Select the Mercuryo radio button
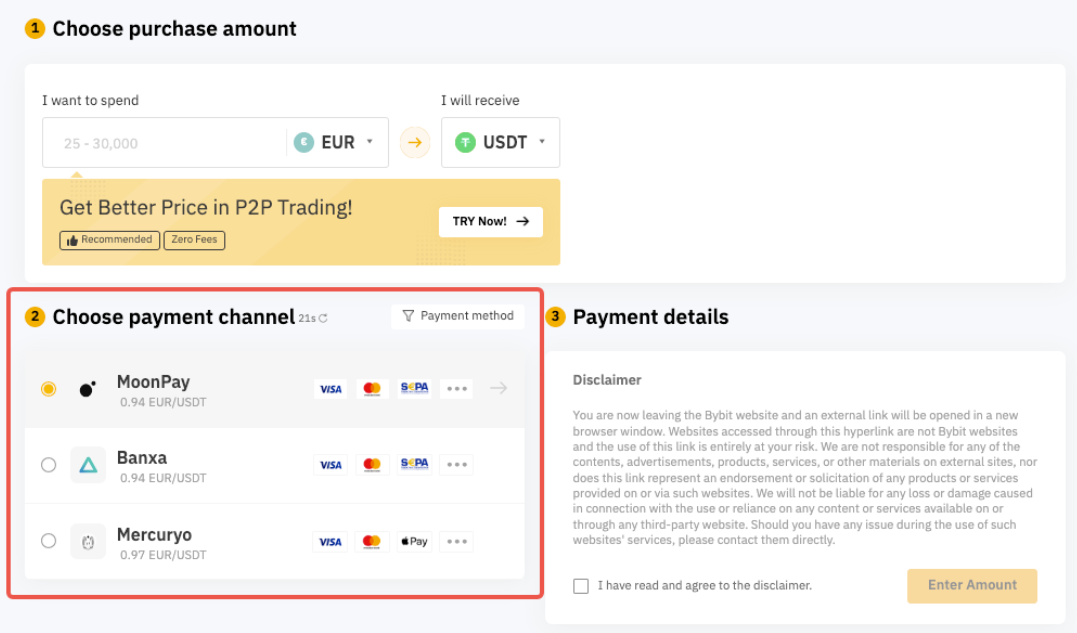Image resolution: width=1077 pixels, height=633 pixels. [x=49, y=541]
